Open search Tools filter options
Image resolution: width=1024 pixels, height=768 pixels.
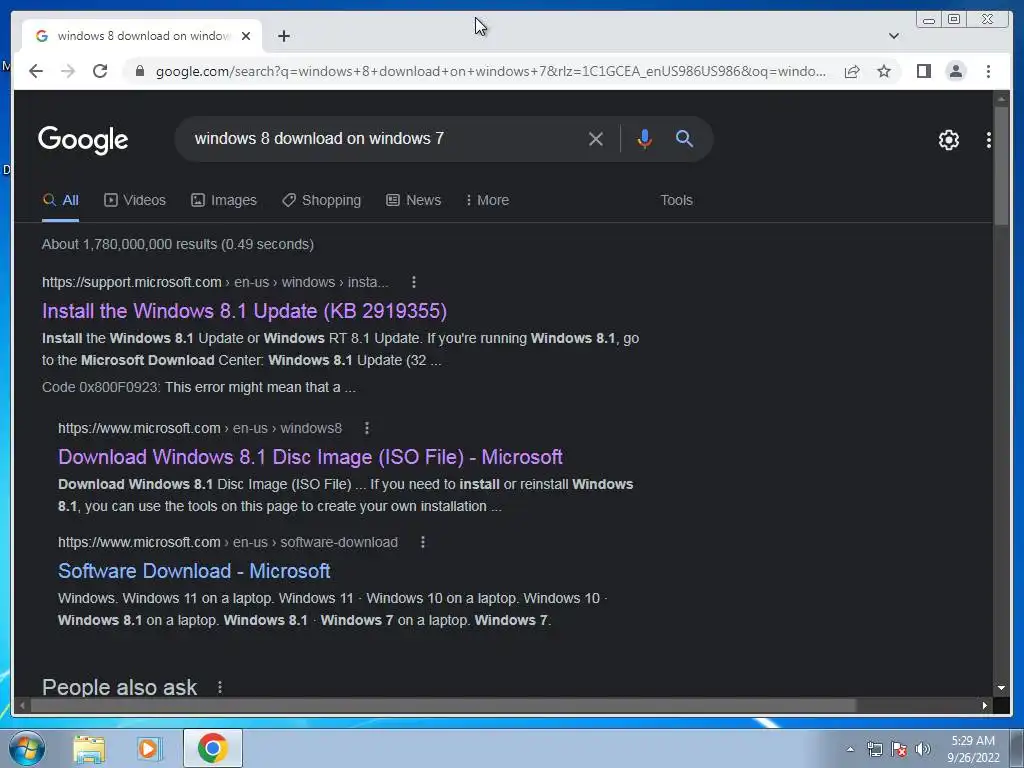(x=676, y=200)
